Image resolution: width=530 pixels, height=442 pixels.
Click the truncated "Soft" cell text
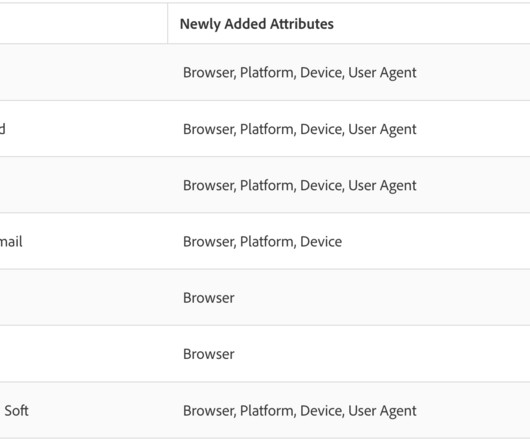pyautogui.click(x=16, y=411)
